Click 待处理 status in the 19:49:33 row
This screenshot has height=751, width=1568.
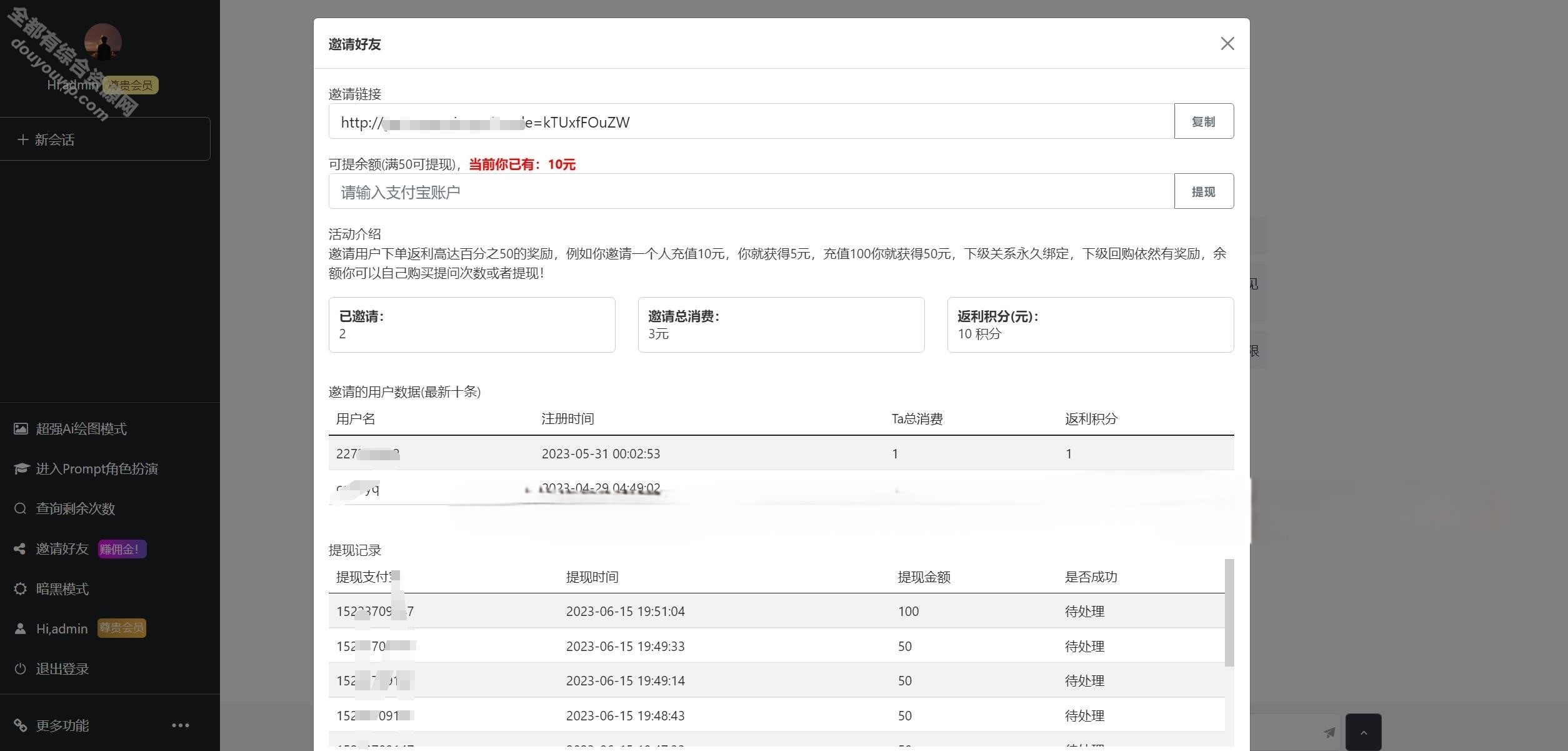tap(1085, 646)
